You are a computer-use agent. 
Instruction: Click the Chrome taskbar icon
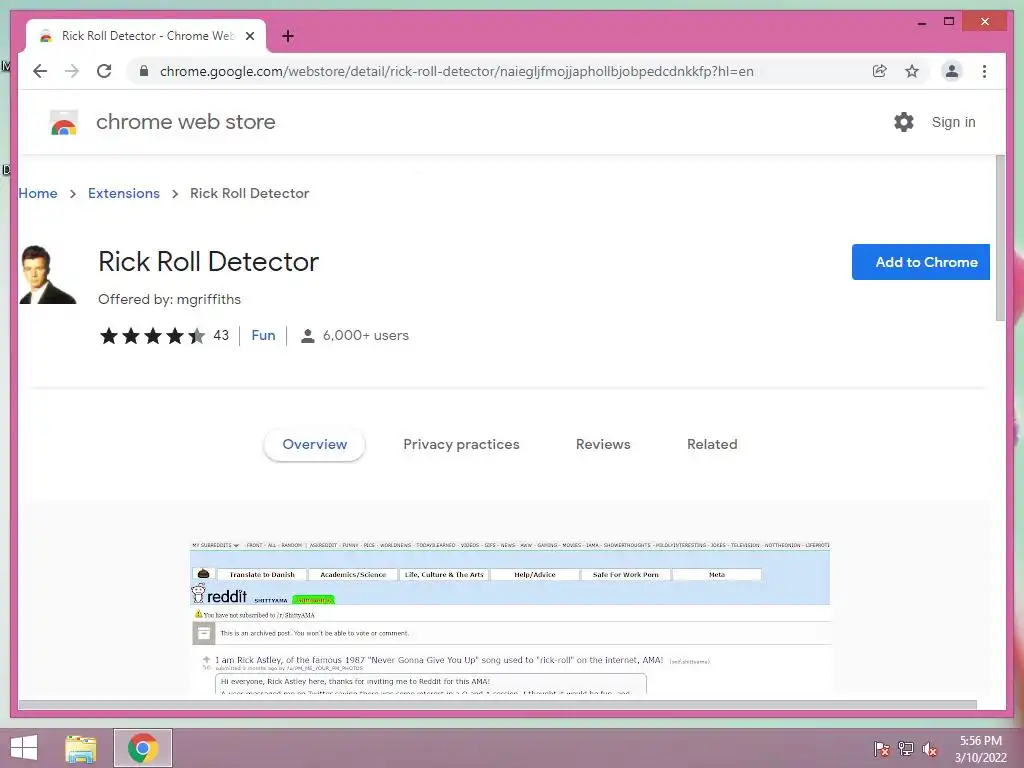[143, 748]
